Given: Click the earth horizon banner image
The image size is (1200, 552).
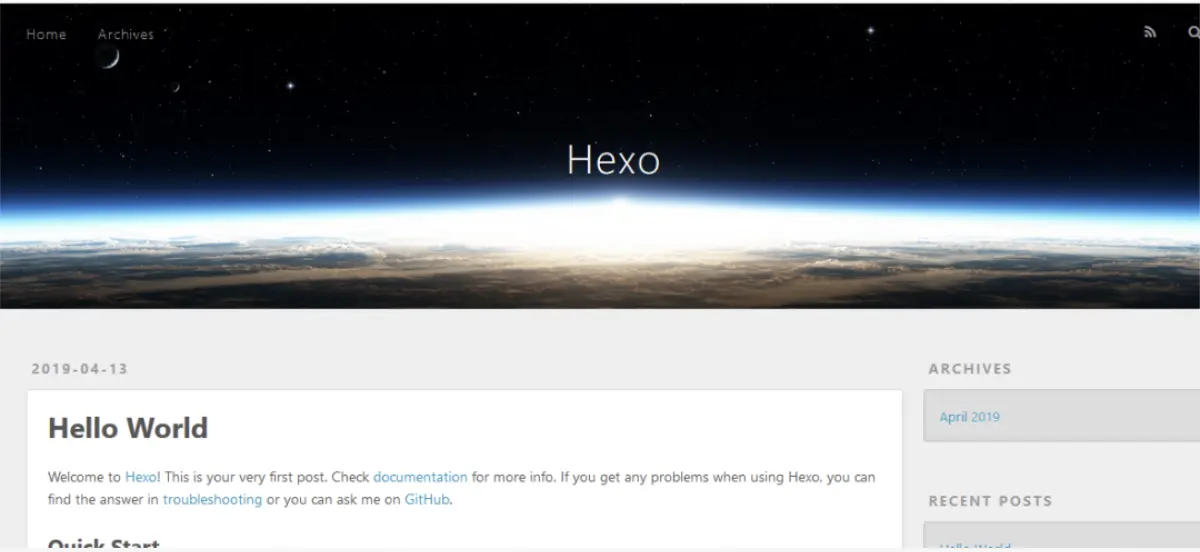Looking at the screenshot, I should click(600, 240).
